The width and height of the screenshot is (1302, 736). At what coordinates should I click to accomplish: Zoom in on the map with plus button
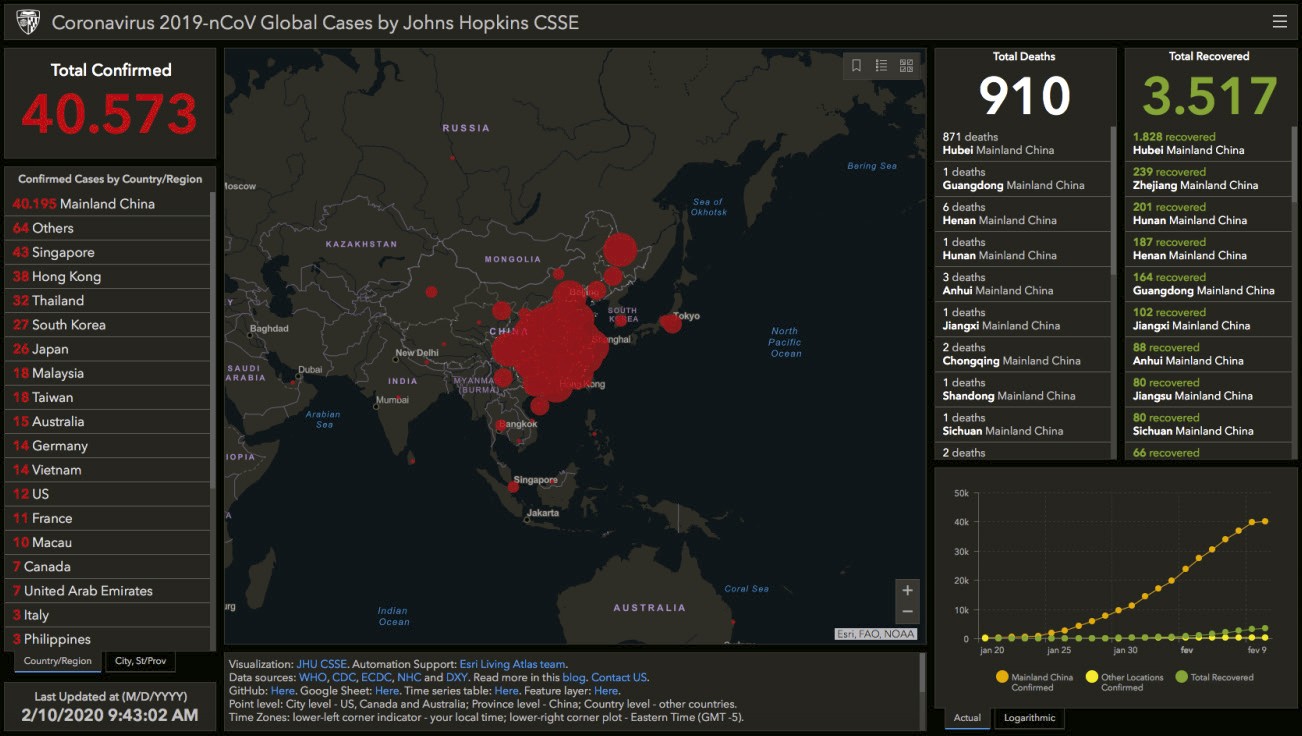(x=907, y=590)
